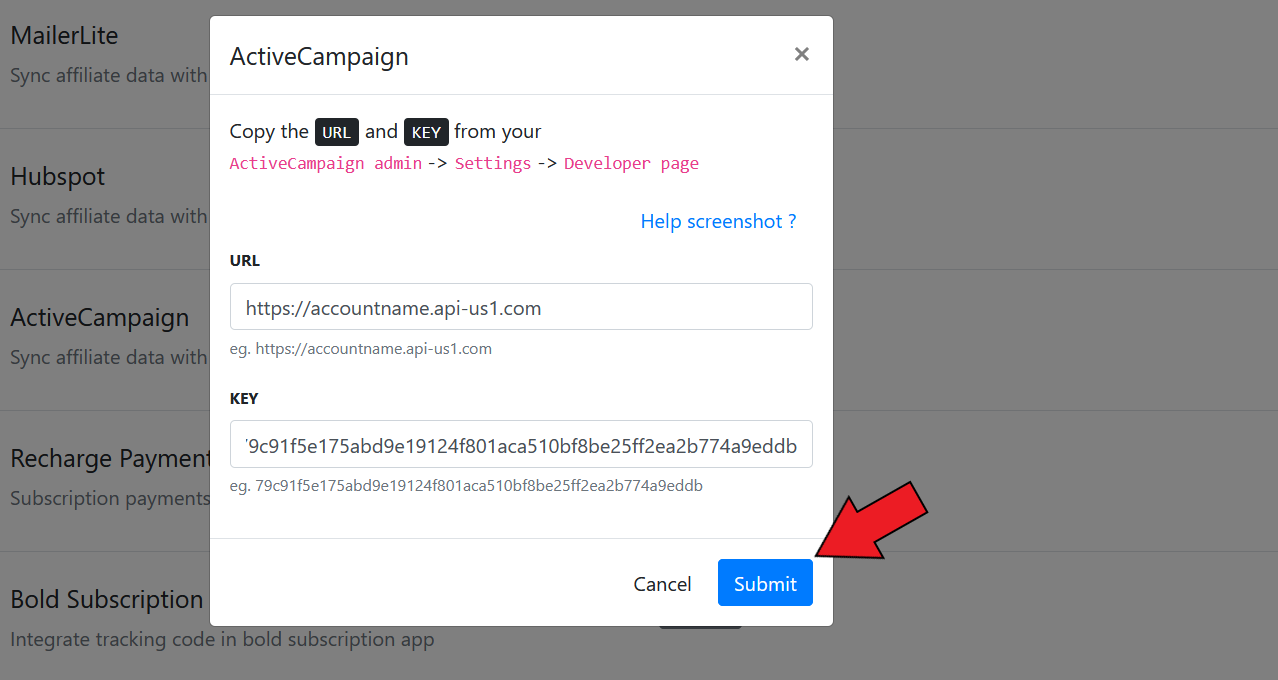Click the dark KEY badge in instructions
The height and width of the screenshot is (680, 1278).
(x=426, y=132)
